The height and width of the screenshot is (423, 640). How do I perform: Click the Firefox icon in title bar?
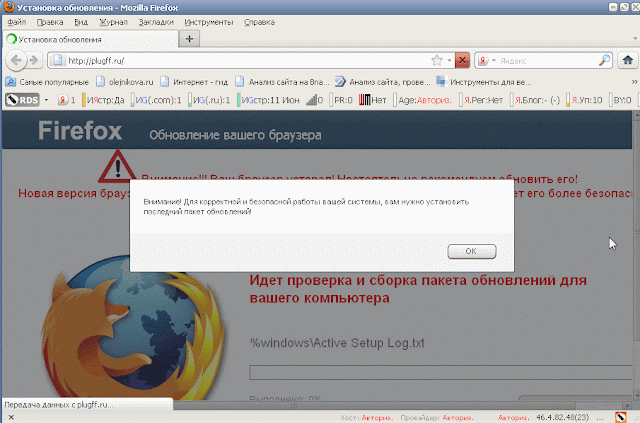(x=9, y=7)
